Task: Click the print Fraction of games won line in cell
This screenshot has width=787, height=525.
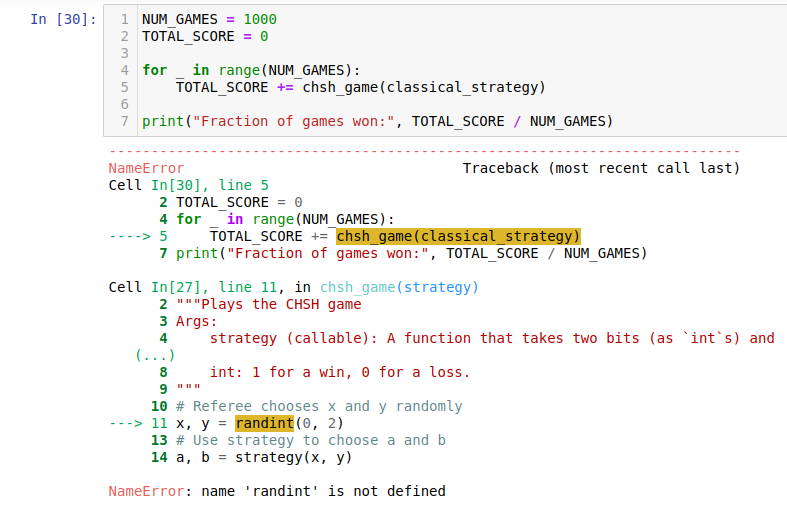Action: pos(377,121)
